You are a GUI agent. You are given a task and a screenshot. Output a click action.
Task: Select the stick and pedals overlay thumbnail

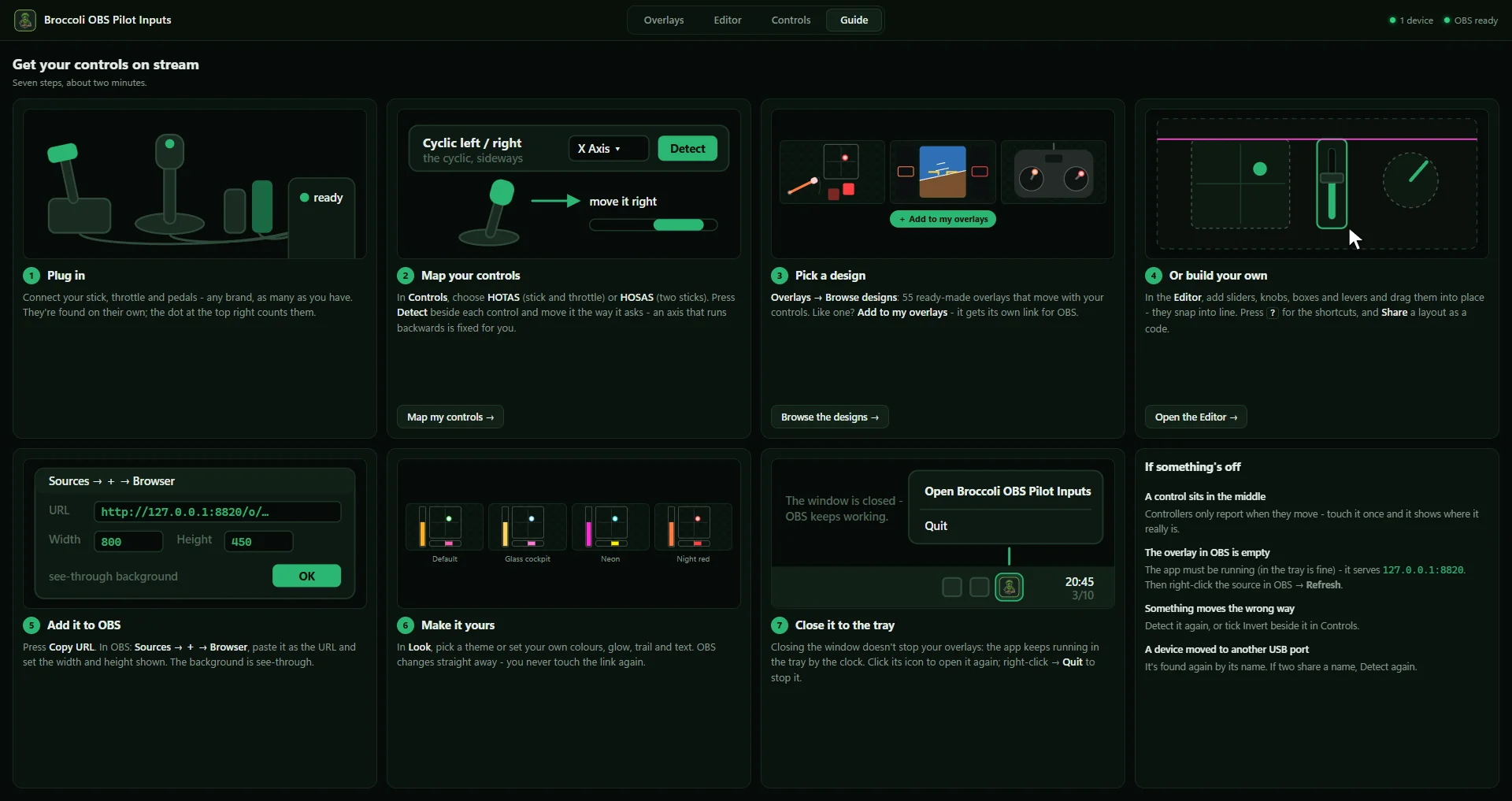point(832,172)
